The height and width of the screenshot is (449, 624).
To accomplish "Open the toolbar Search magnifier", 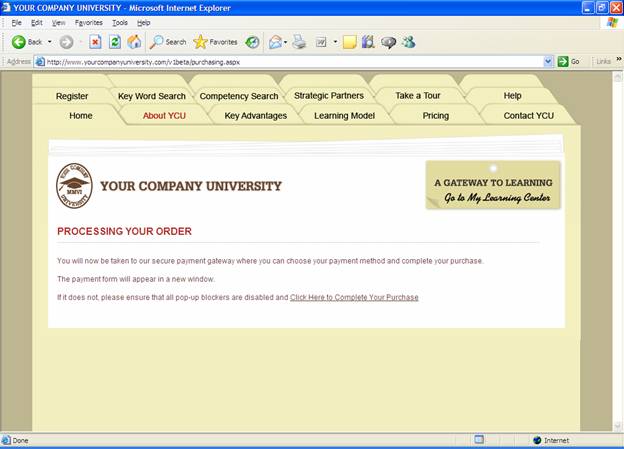I will (168, 42).
